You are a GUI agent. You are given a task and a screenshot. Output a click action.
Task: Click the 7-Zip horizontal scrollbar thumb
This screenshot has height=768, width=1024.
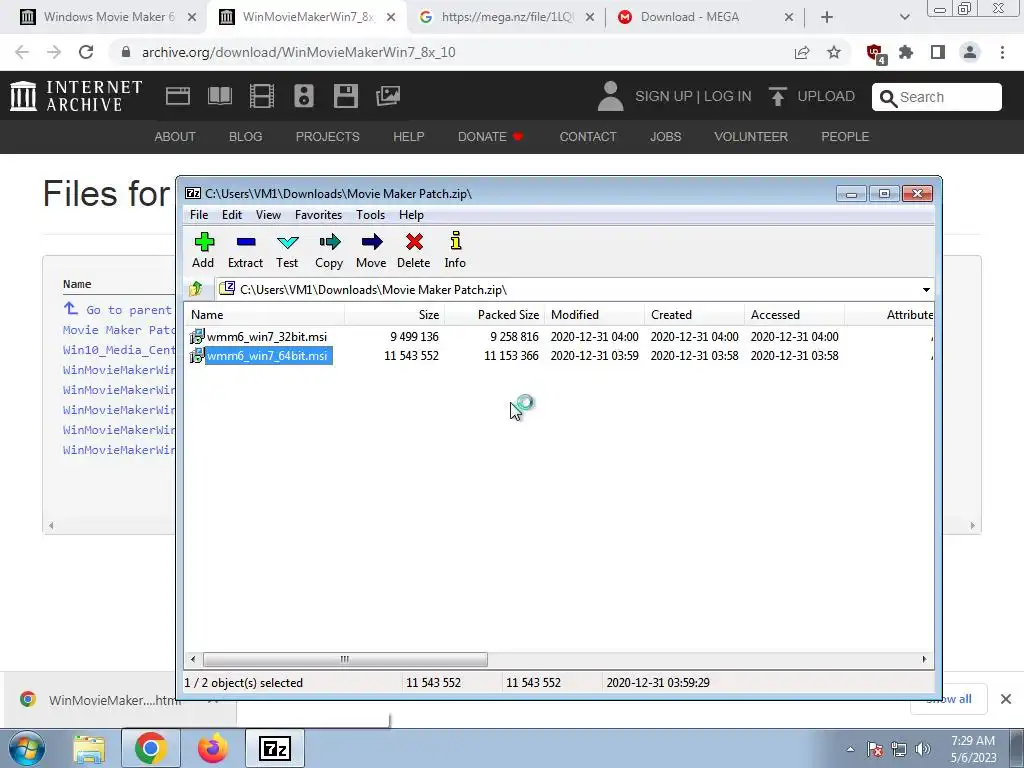(345, 659)
